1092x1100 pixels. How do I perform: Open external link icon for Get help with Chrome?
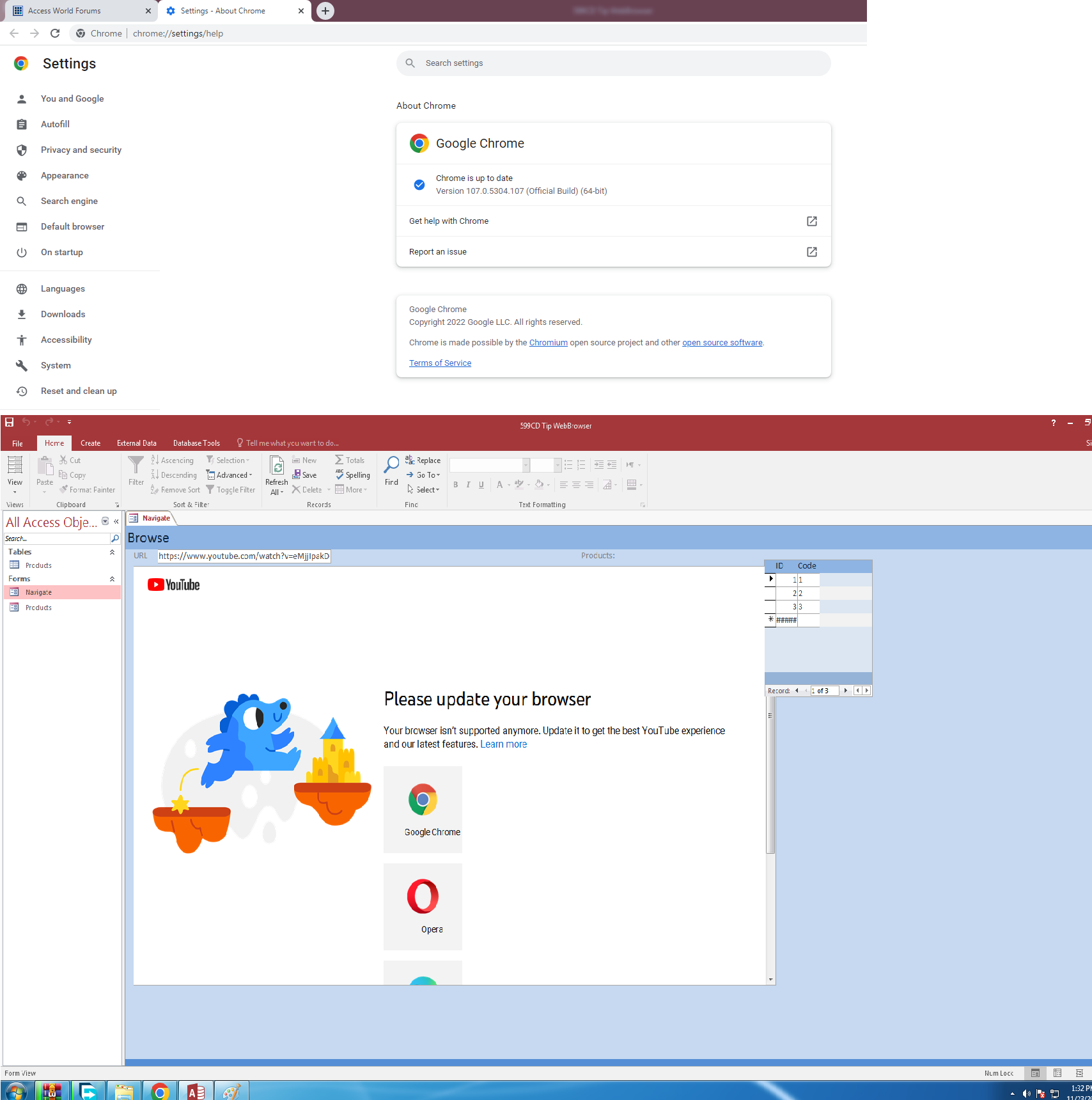click(x=812, y=221)
